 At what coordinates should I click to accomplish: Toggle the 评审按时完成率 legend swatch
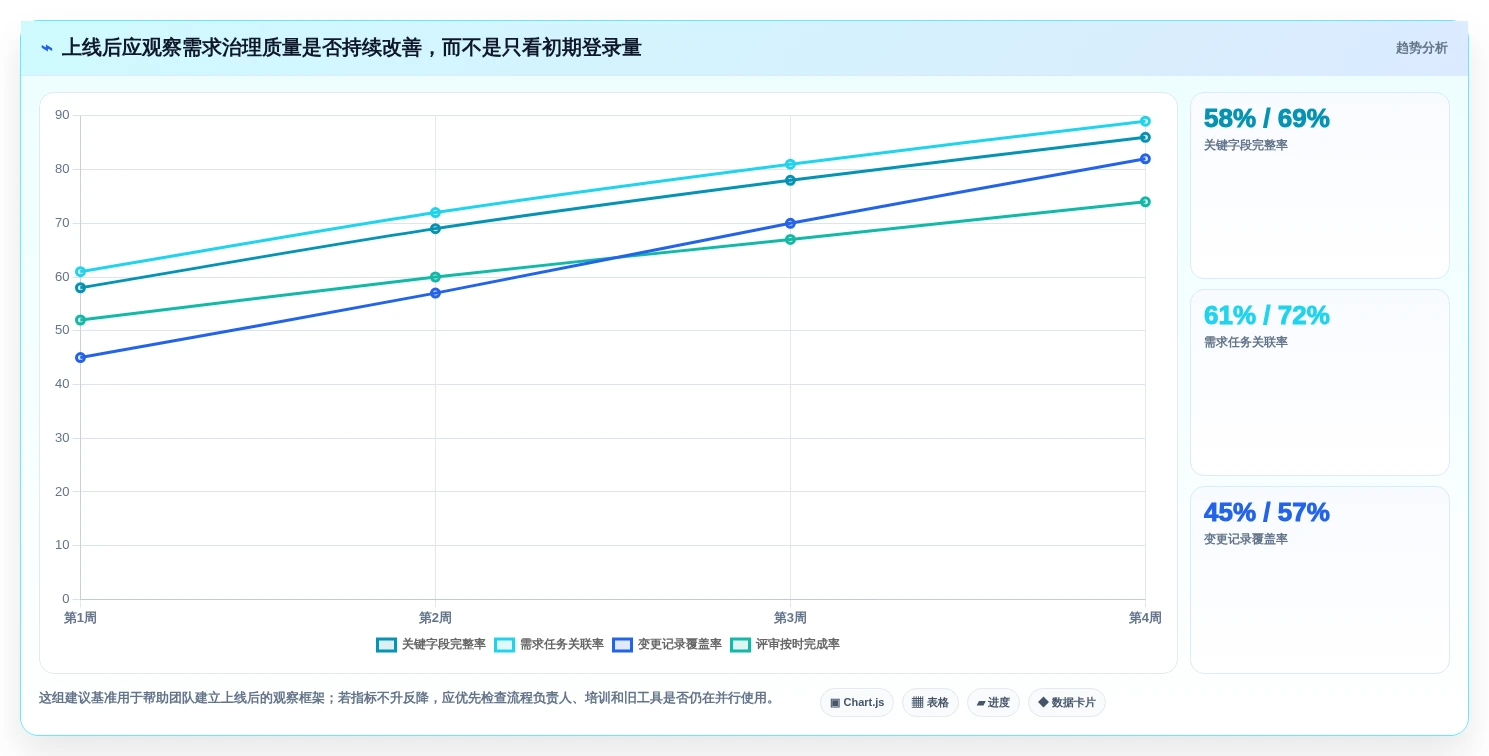click(740, 645)
